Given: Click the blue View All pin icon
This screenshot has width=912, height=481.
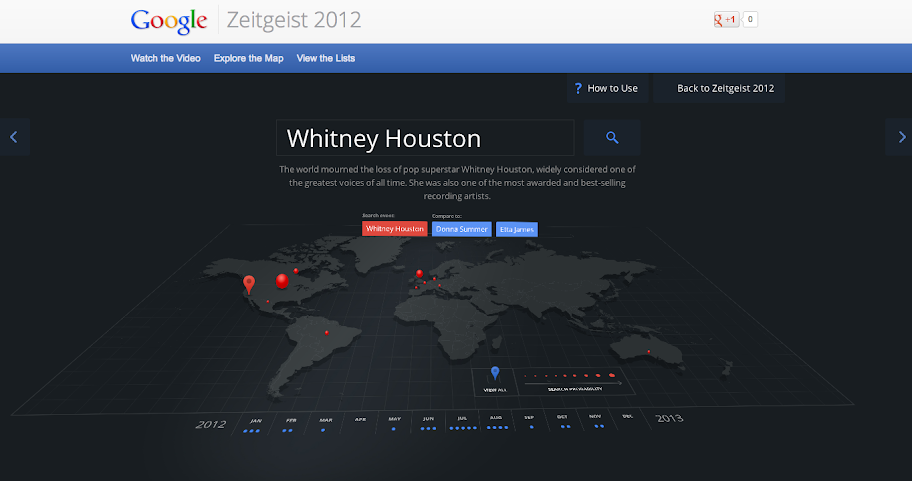Looking at the screenshot, I should pyautogui.click(x=494, y=375).
